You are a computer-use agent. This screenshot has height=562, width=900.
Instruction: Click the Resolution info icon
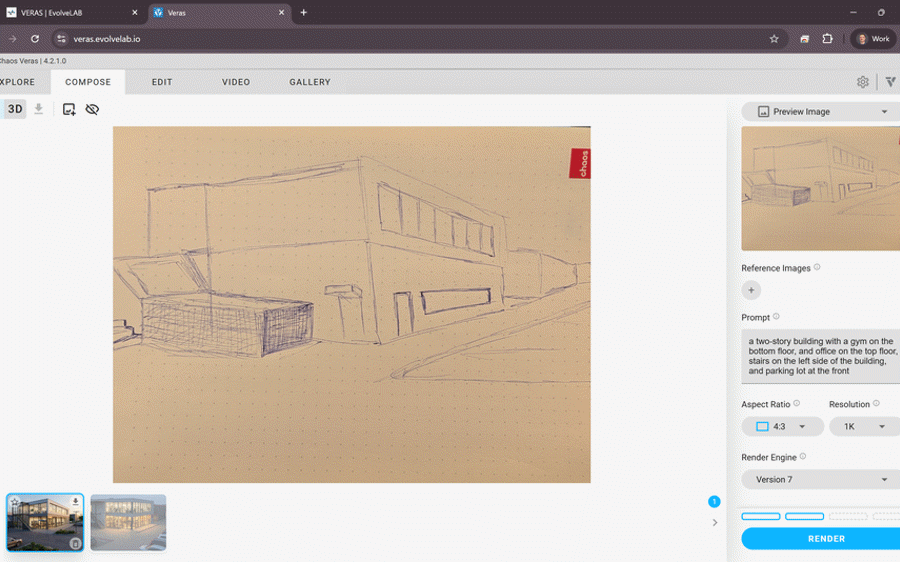[876, 403]
